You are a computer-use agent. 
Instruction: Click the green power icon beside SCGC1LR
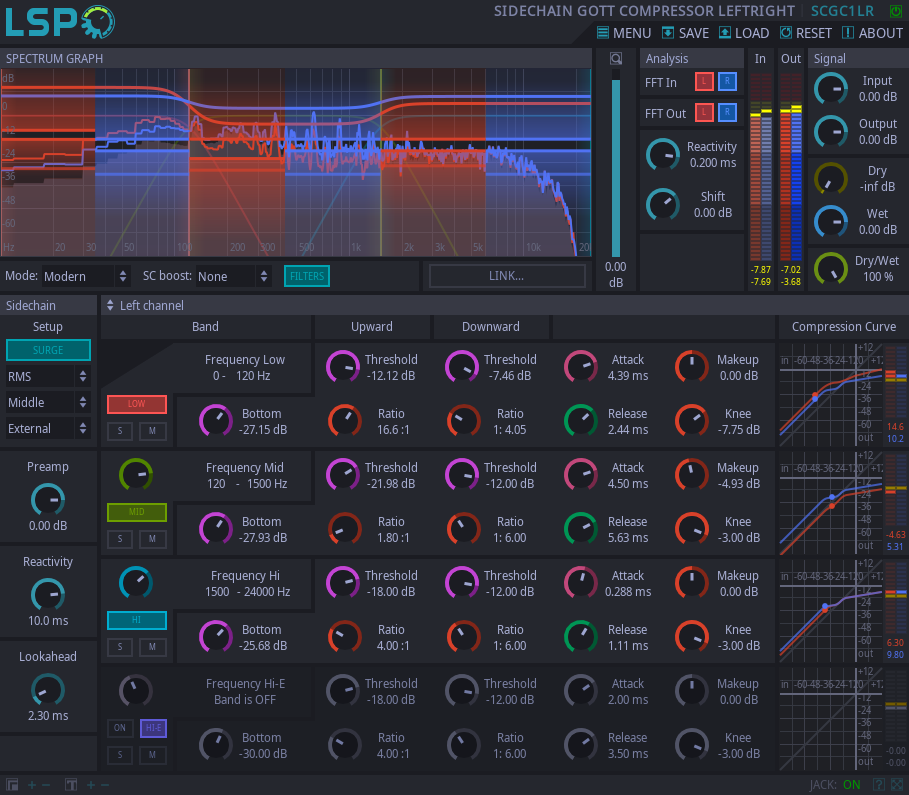point(896,11)
